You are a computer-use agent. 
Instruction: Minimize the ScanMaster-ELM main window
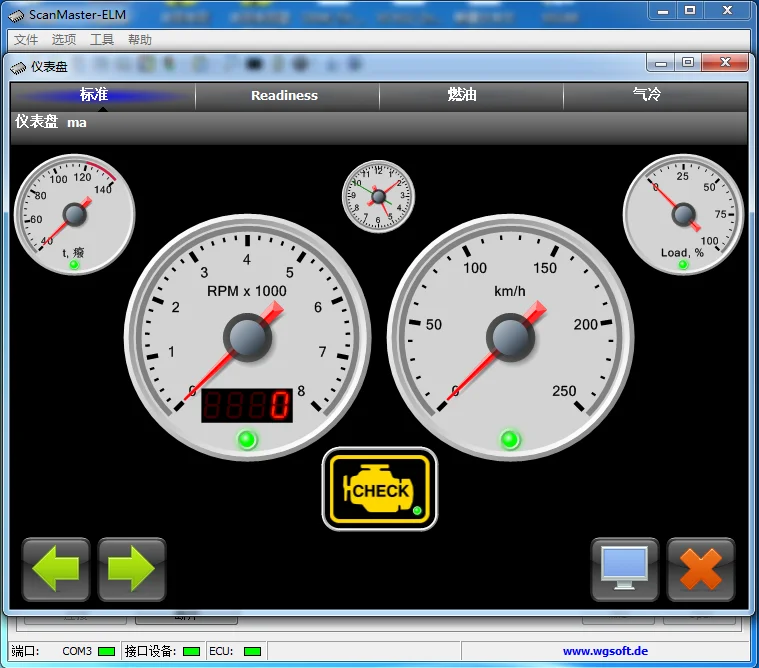(x=663, y=11)
